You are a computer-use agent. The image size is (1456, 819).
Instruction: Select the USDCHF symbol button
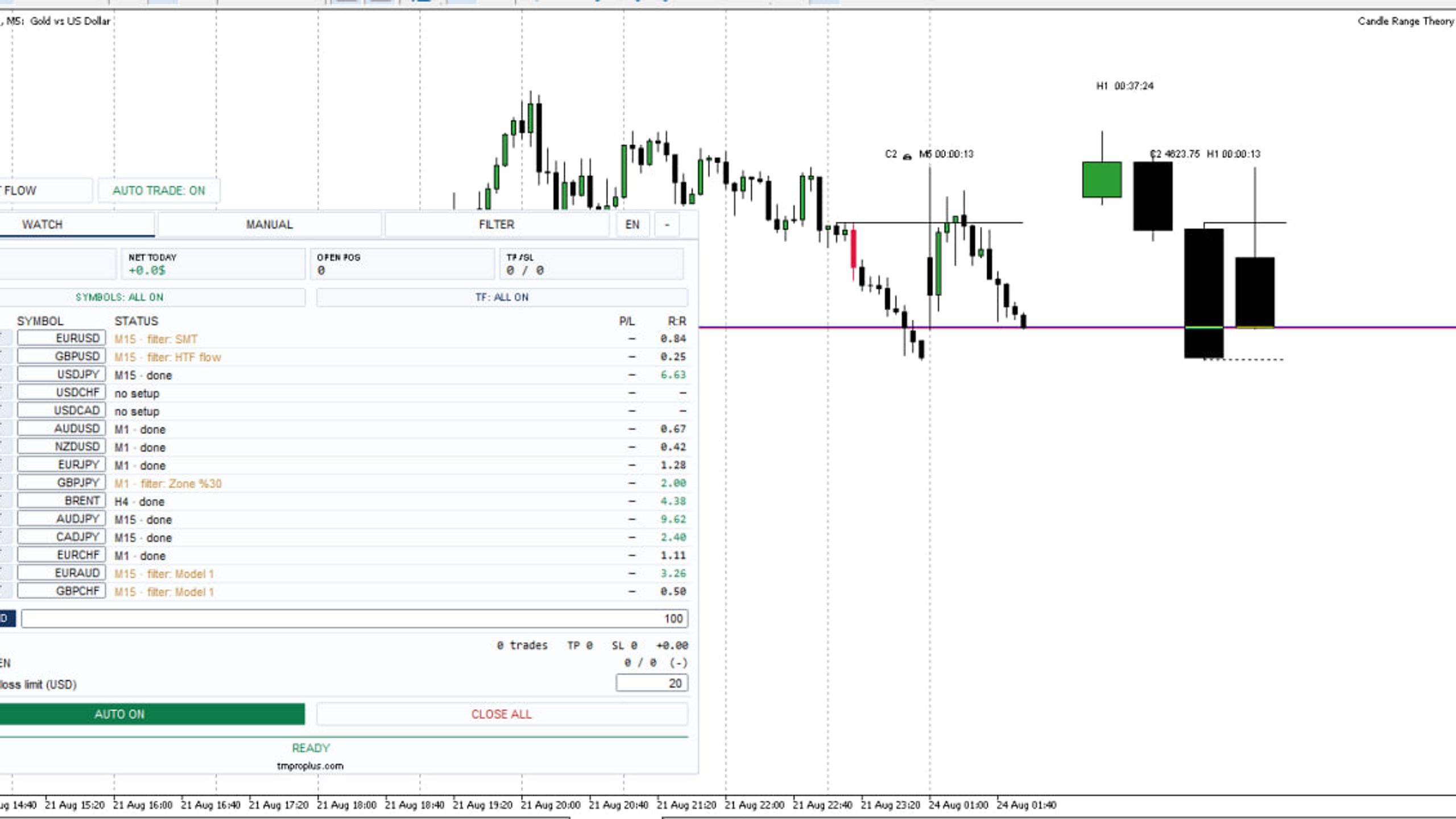[61, 392]
